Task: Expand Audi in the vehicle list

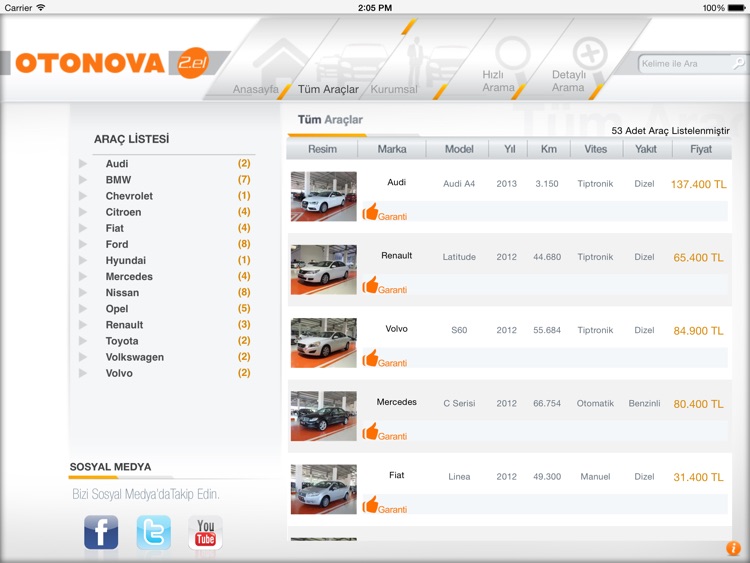Action: coord(83,164)
